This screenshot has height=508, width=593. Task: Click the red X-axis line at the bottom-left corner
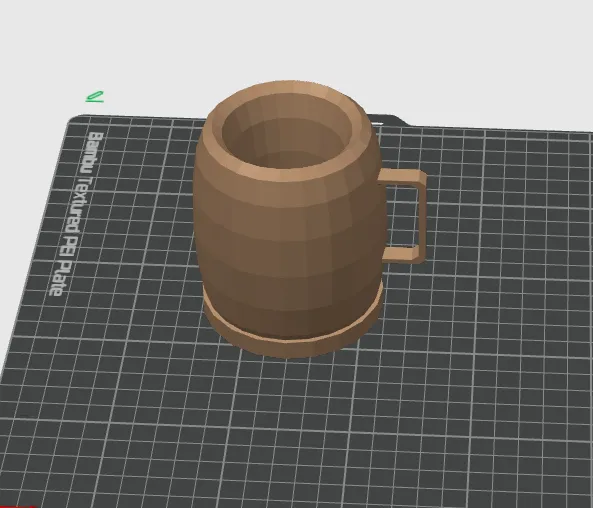point(17,506)
